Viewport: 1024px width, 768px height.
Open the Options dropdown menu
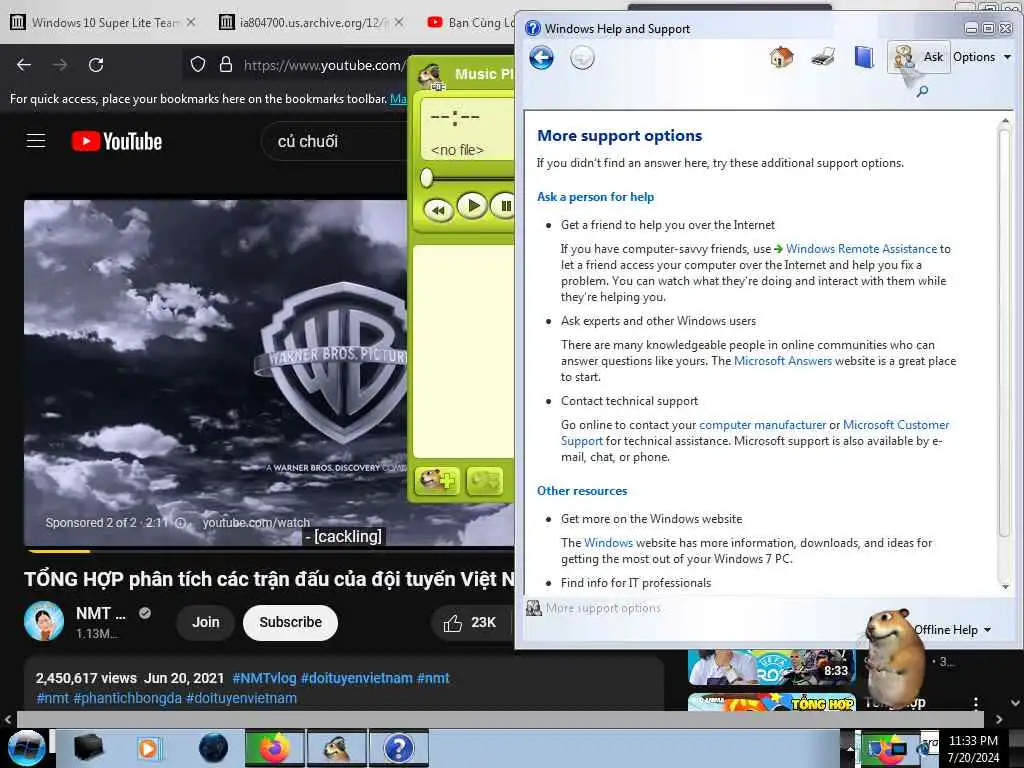click(982, 57)
